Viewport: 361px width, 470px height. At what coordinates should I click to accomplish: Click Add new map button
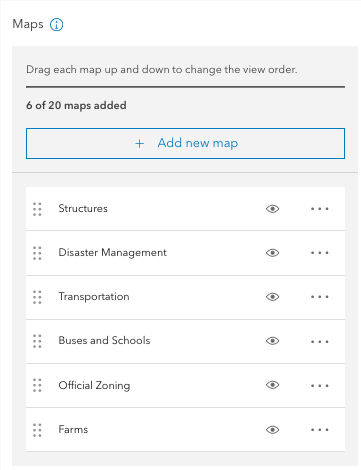[185, 143]
